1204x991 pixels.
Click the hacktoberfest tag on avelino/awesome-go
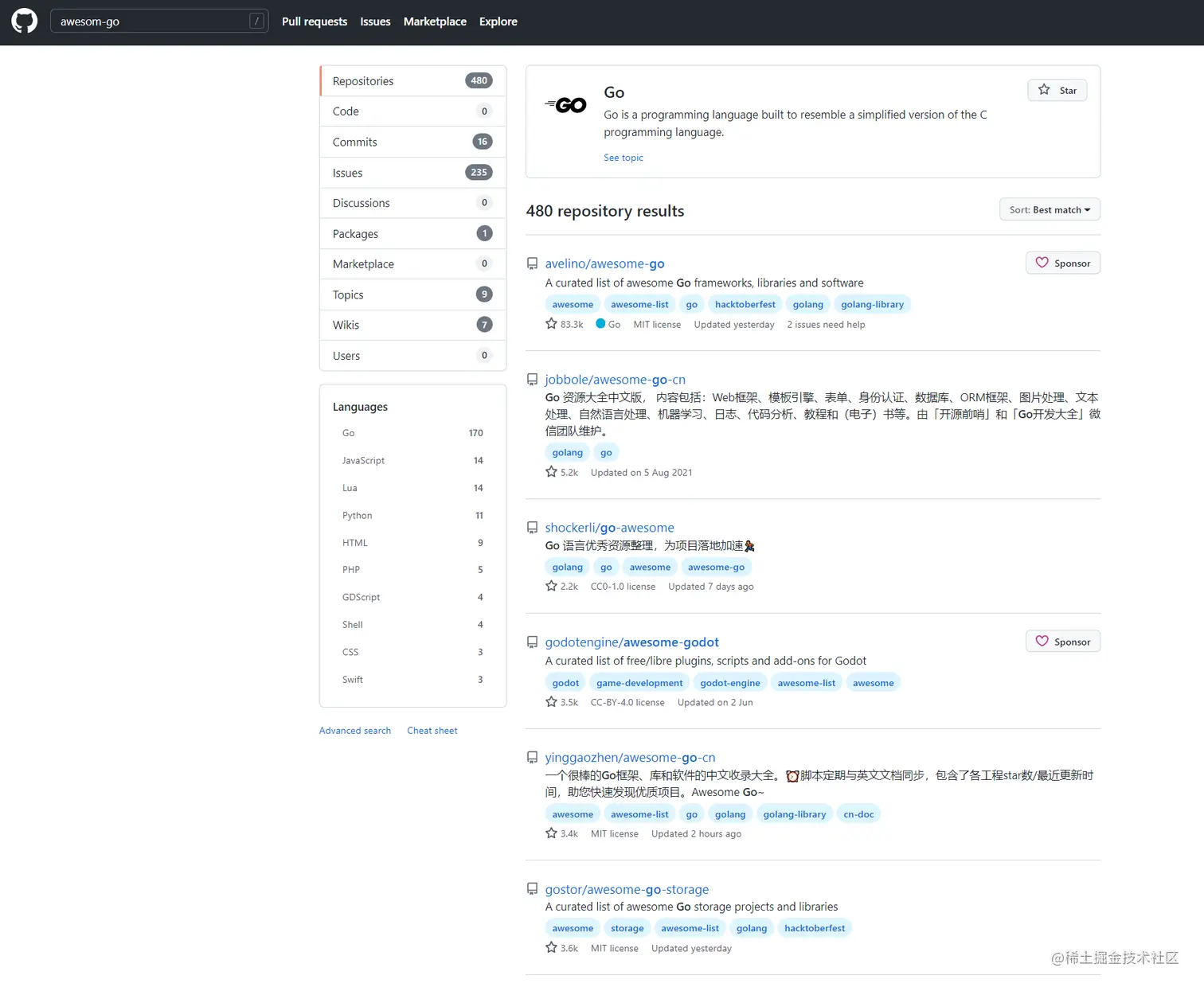pyautogui.click(x=745, y=304)
